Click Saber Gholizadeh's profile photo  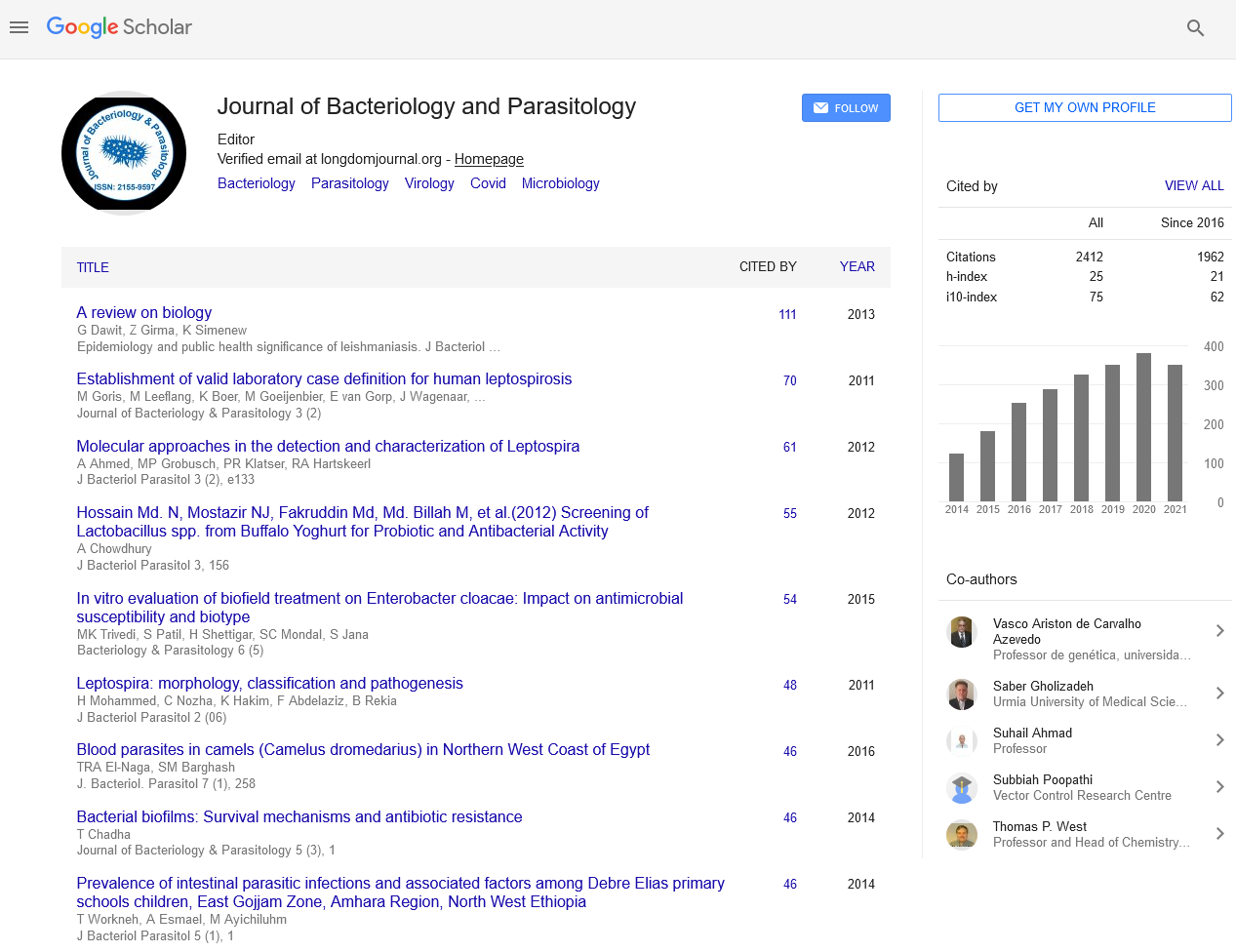point(962,694)
